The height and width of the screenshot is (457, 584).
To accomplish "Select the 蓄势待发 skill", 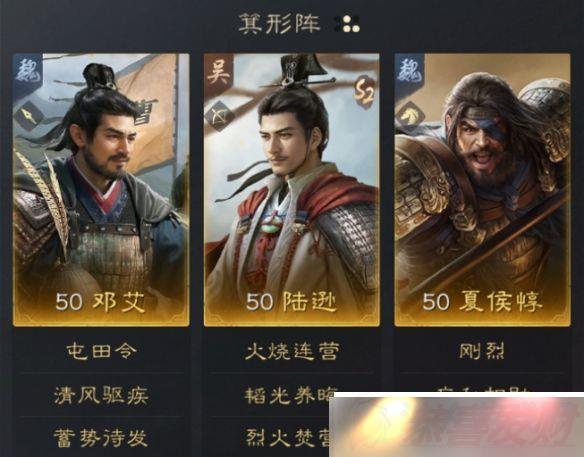I will [x=101, y=438].
